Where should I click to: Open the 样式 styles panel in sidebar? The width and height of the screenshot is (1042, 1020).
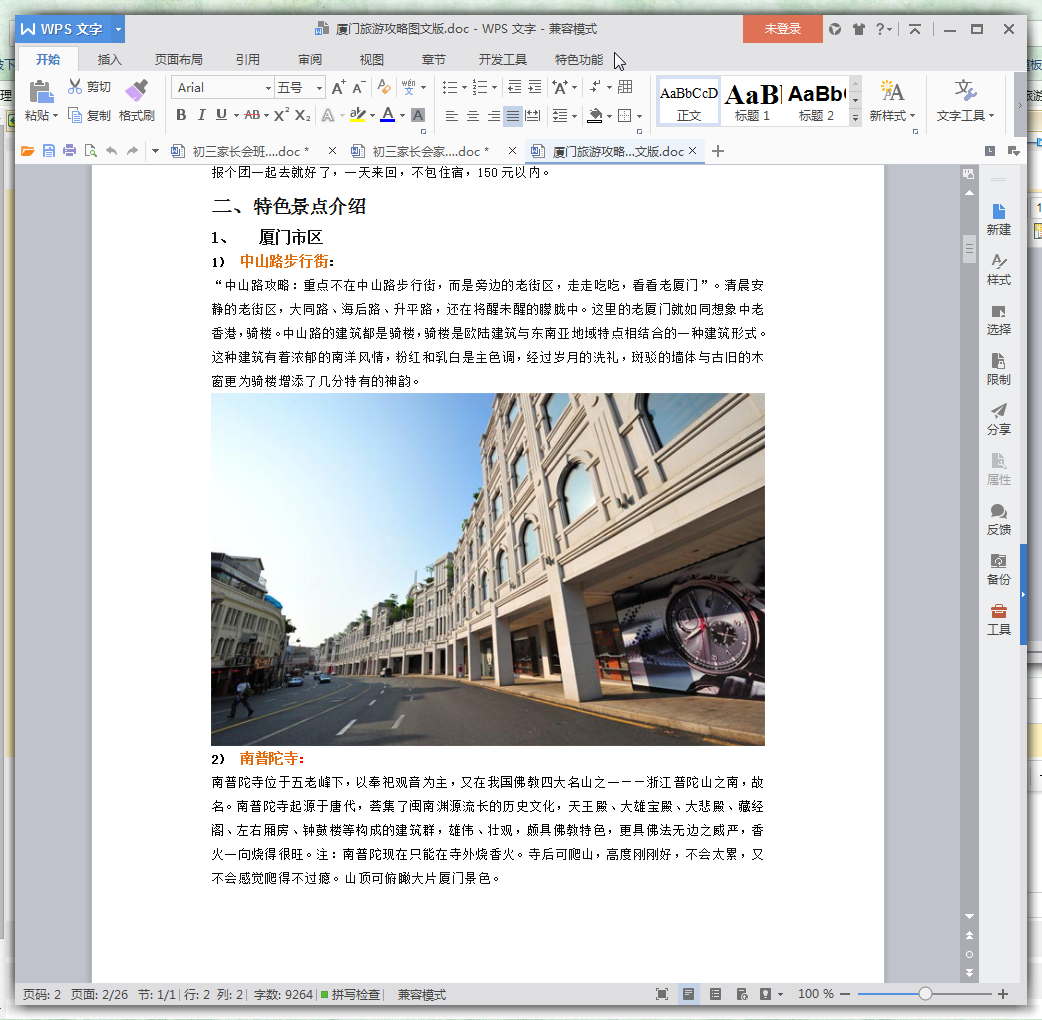998,268
